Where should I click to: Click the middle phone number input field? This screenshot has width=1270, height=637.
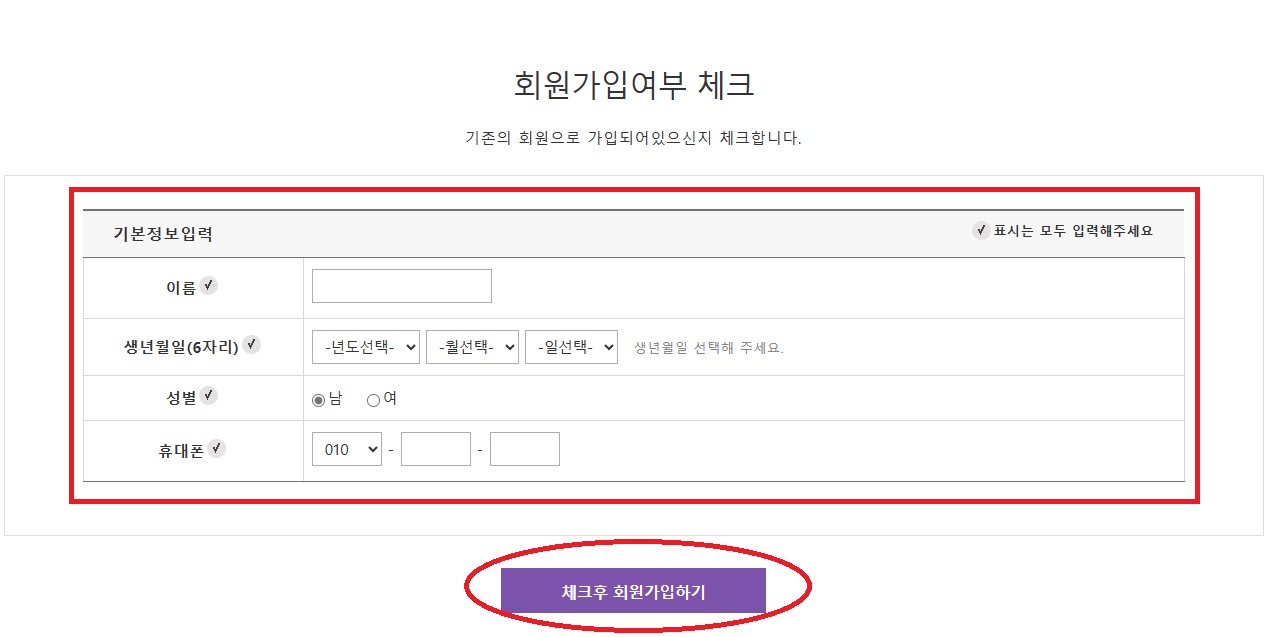coord(436,449)
